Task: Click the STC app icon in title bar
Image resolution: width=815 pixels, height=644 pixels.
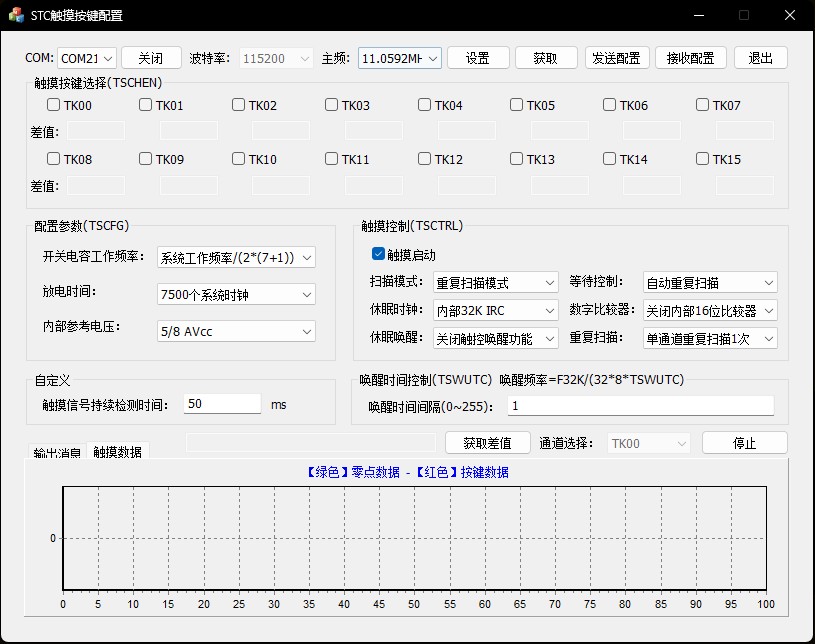Action: pos(16,15)
